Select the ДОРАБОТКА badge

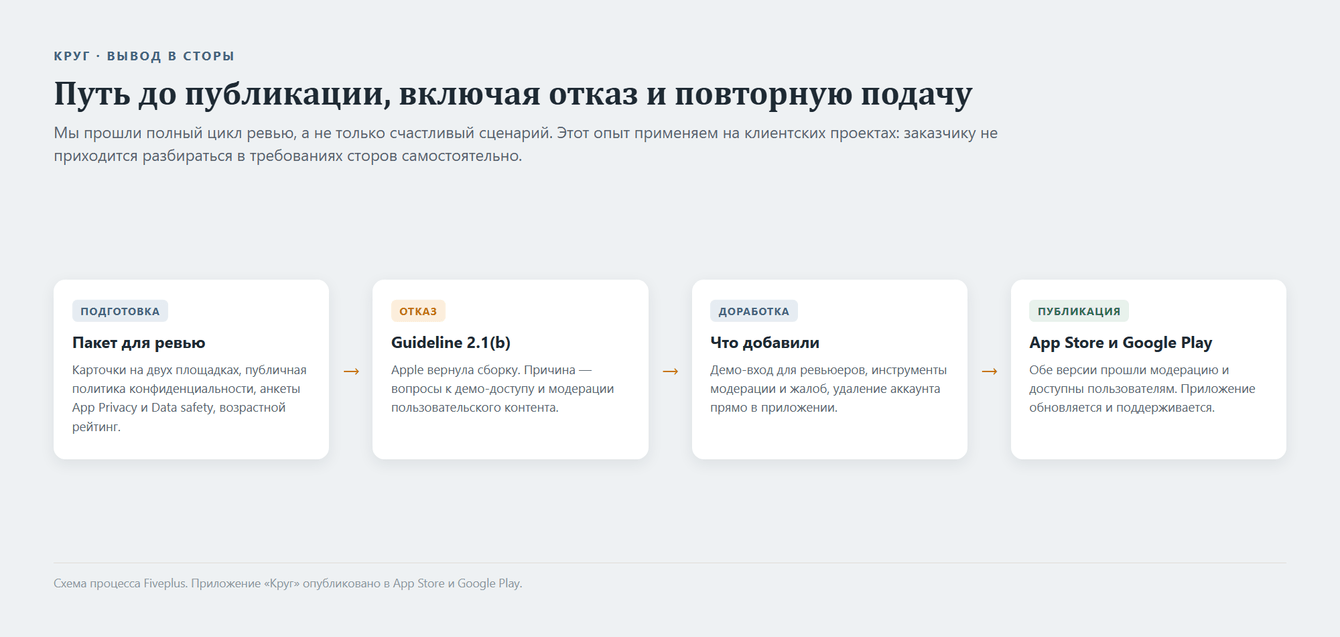point(754,311)
